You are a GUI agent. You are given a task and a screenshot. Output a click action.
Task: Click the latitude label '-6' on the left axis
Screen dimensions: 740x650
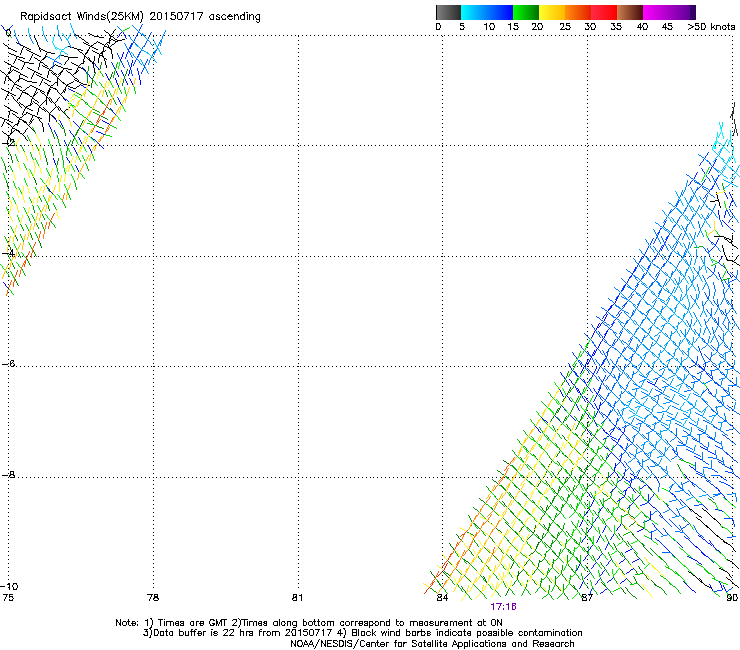8,363
